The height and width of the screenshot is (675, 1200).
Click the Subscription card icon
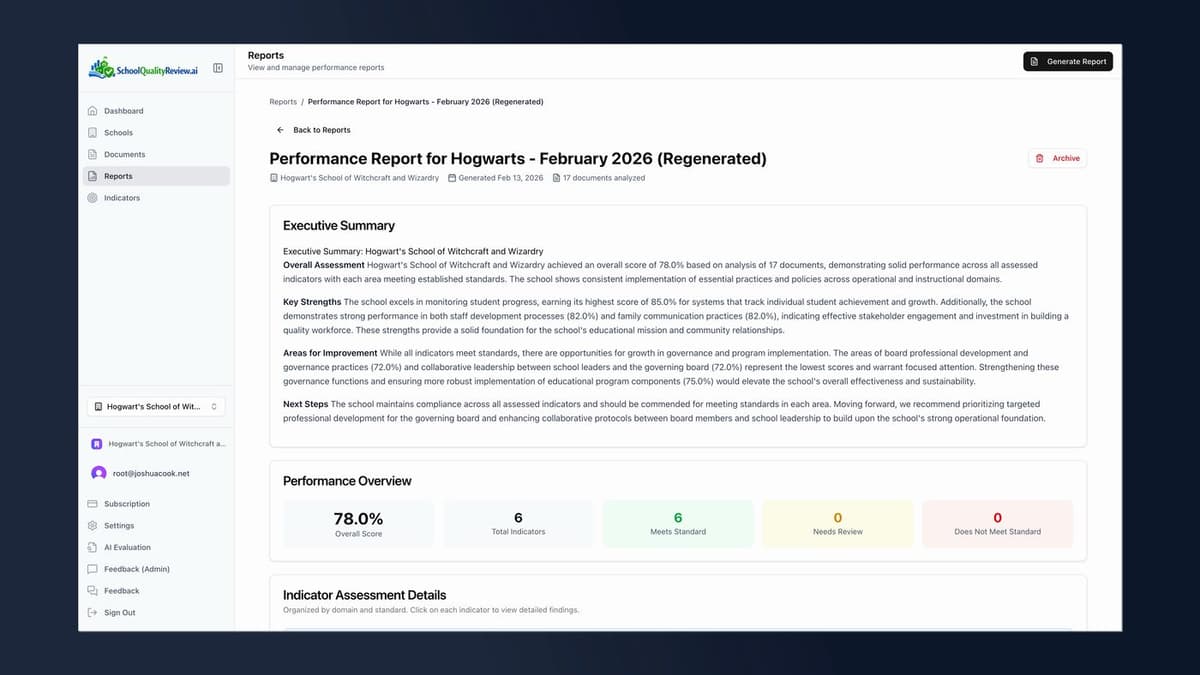92,503
